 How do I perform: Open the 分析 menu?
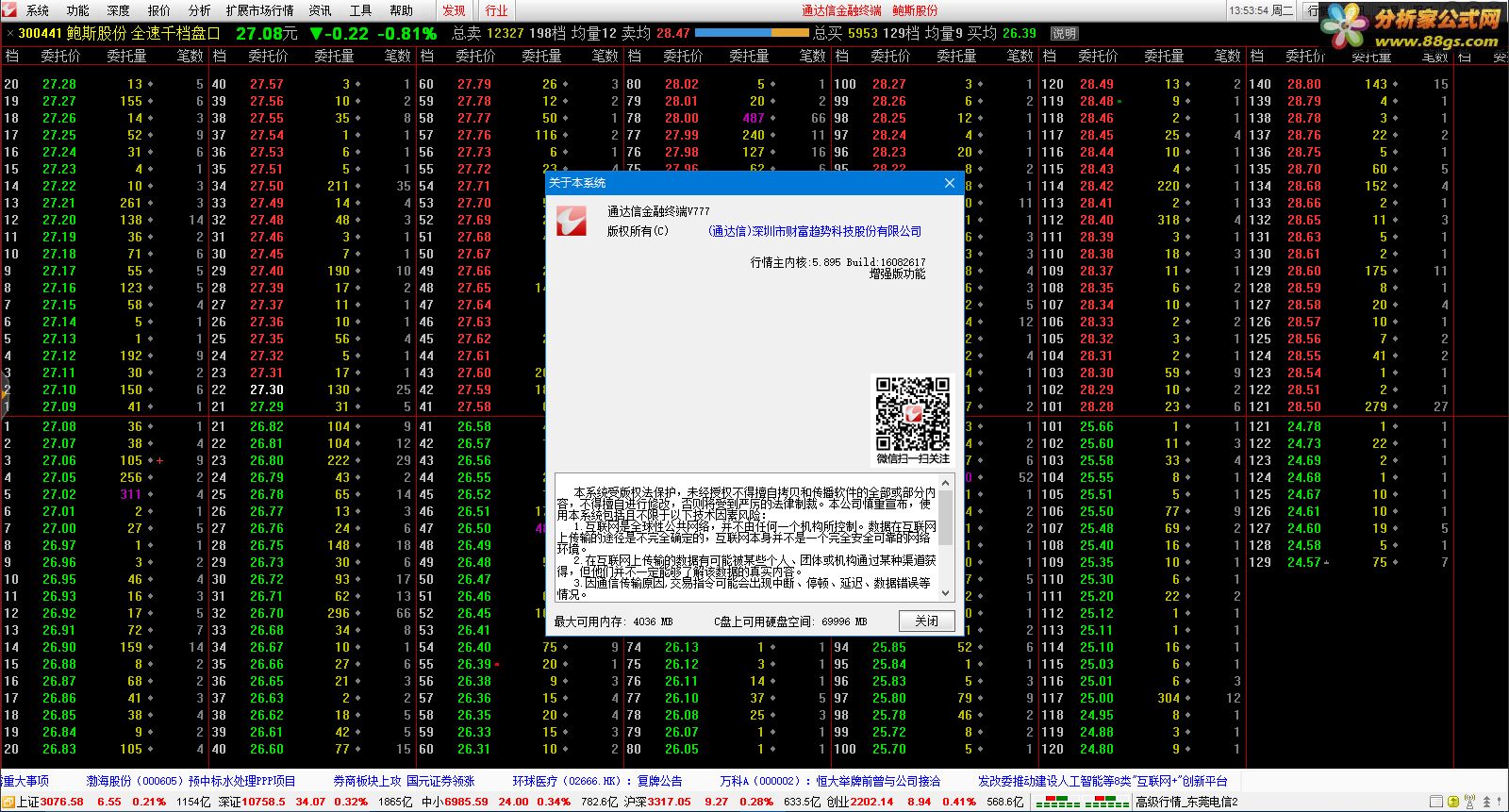coord(200,10)
